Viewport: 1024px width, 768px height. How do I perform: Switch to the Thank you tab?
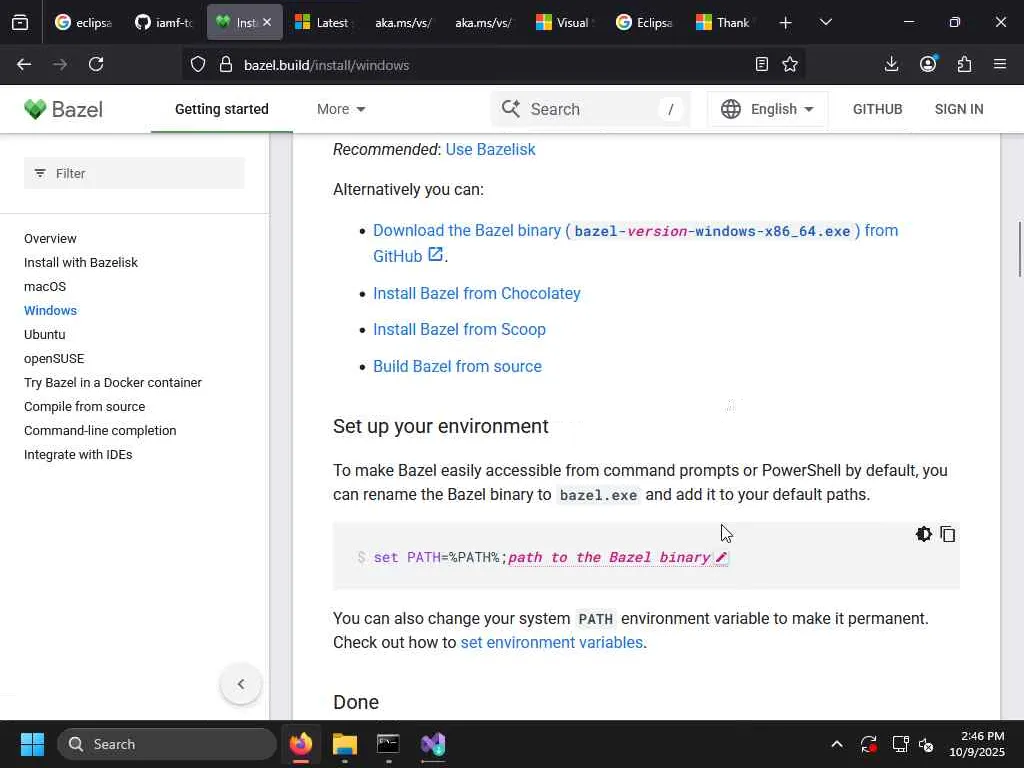pyautogui.click(x=723, y=23)
